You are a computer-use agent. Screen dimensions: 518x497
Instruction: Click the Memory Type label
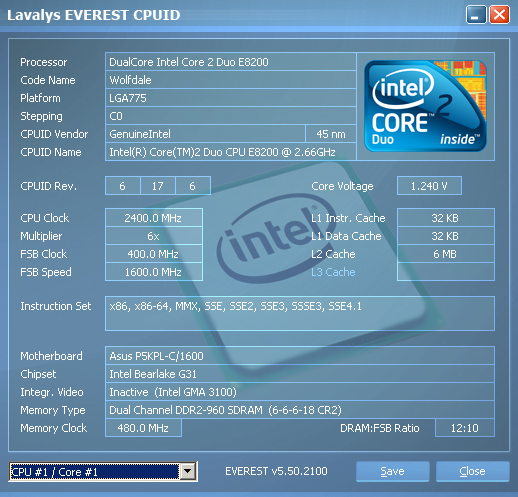pyautogui.click(x=53, y=410)
